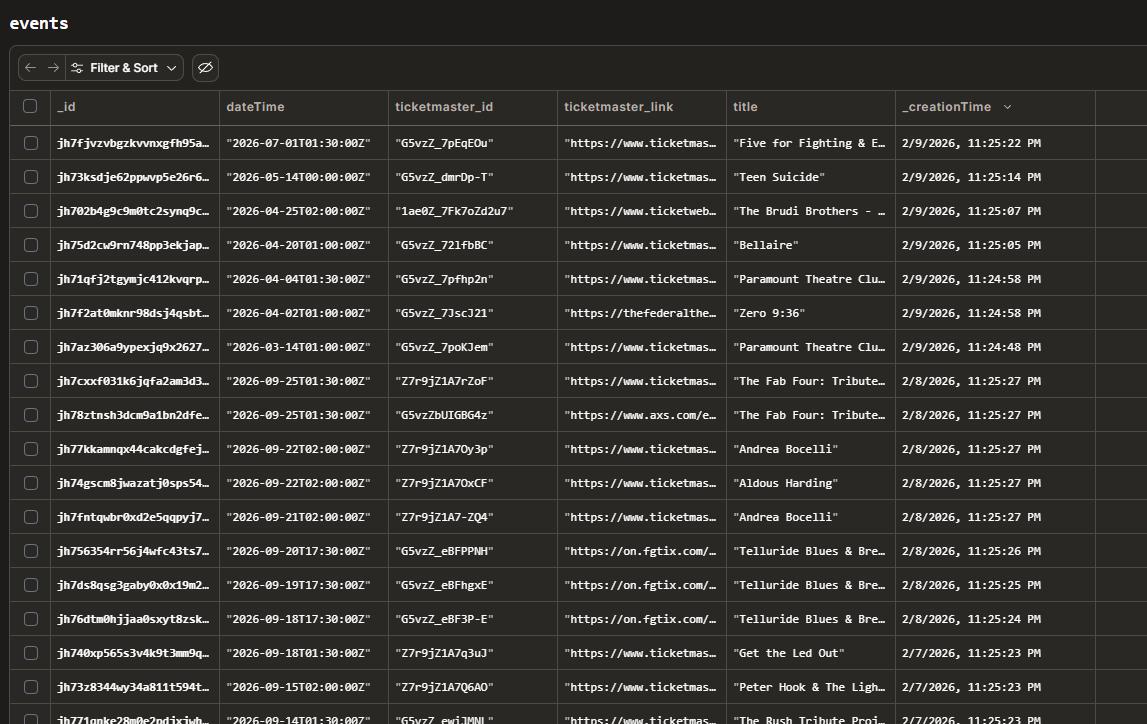Click the _id column header
1147x724 pixels.
point(135,108)
